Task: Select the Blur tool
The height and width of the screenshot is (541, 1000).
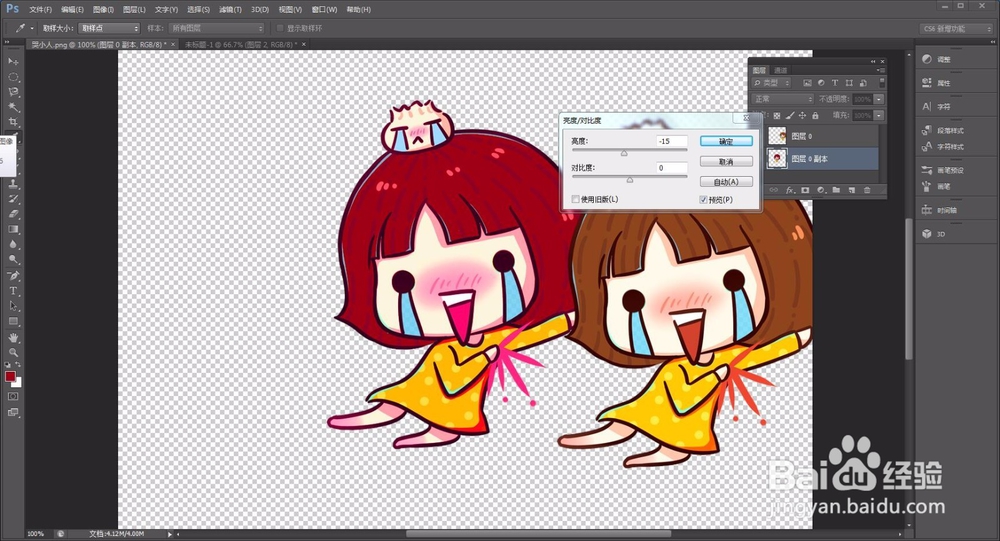Action: pos(13,244)
